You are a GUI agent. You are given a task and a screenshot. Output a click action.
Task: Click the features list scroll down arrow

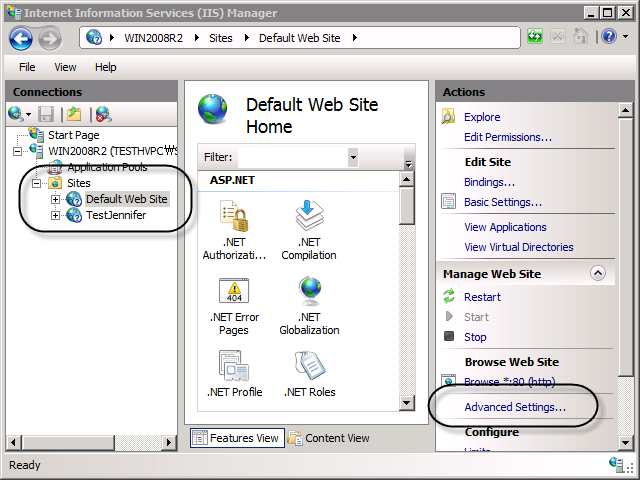(407, 403)
